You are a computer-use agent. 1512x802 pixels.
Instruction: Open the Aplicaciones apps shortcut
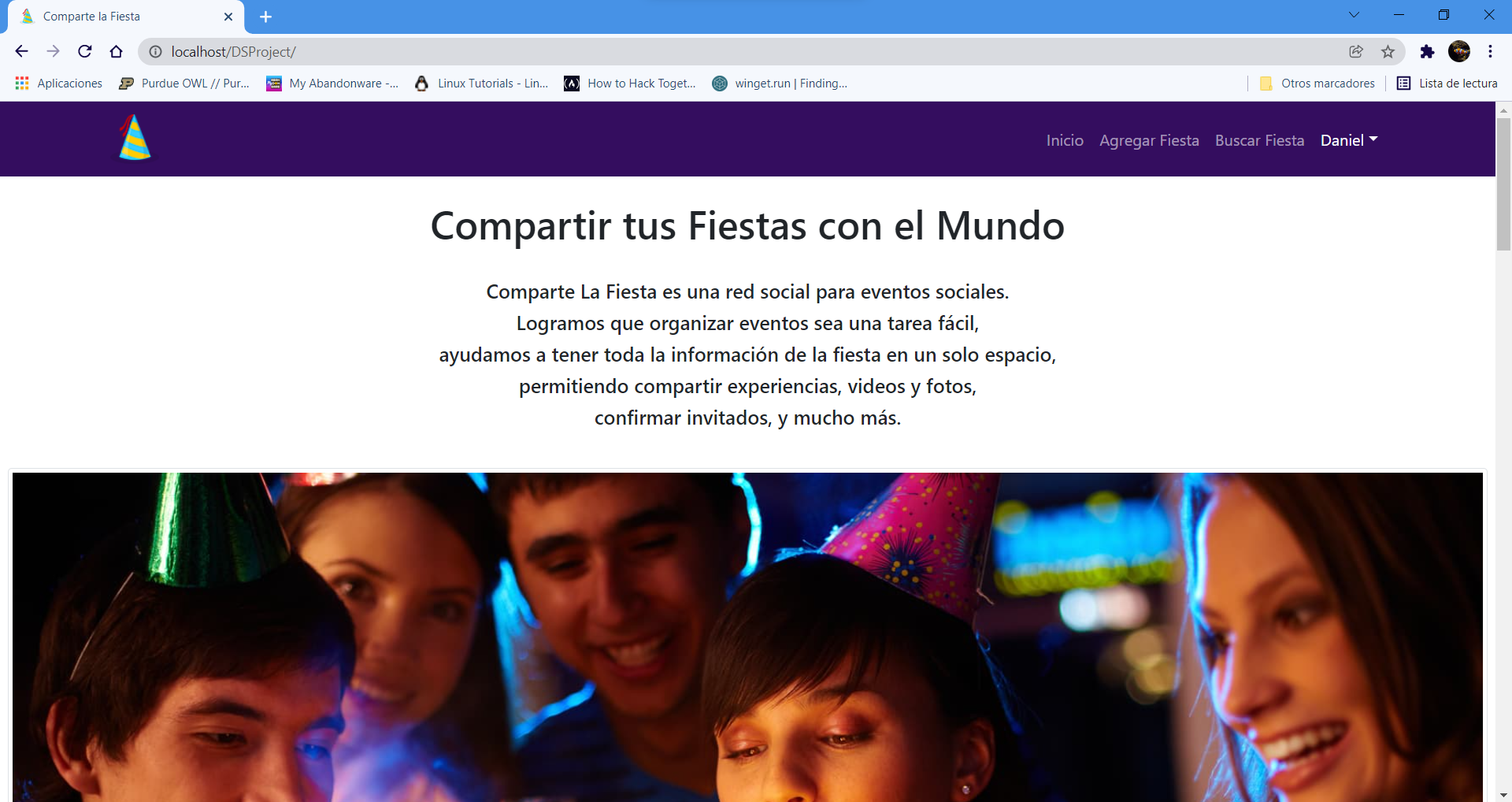pos(59,84)
